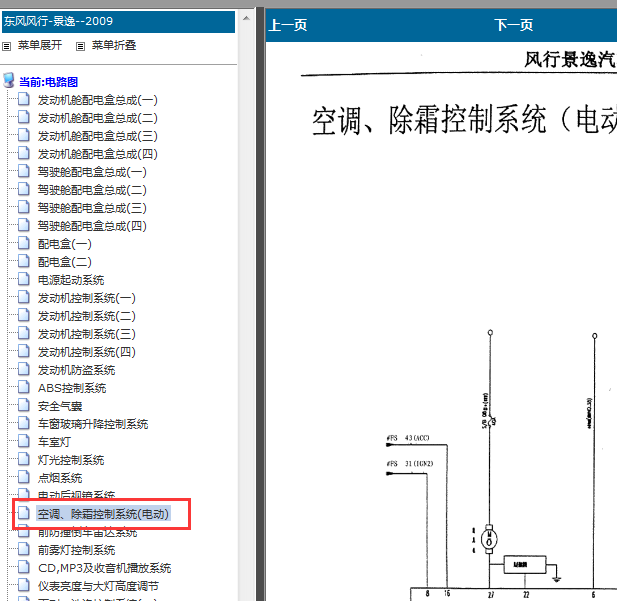Screen dimensions: 617x601
Task: Go to 下一页 next page
Action: [x=514, y=25]
